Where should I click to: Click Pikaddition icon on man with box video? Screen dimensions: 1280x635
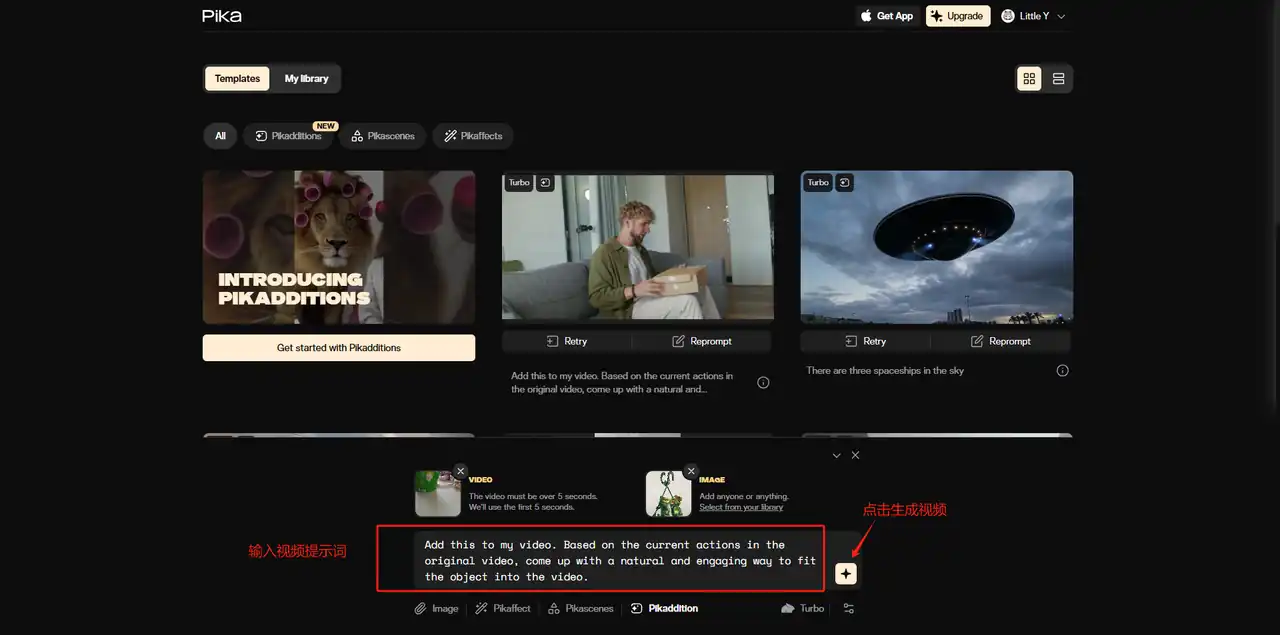click(545, 183)
